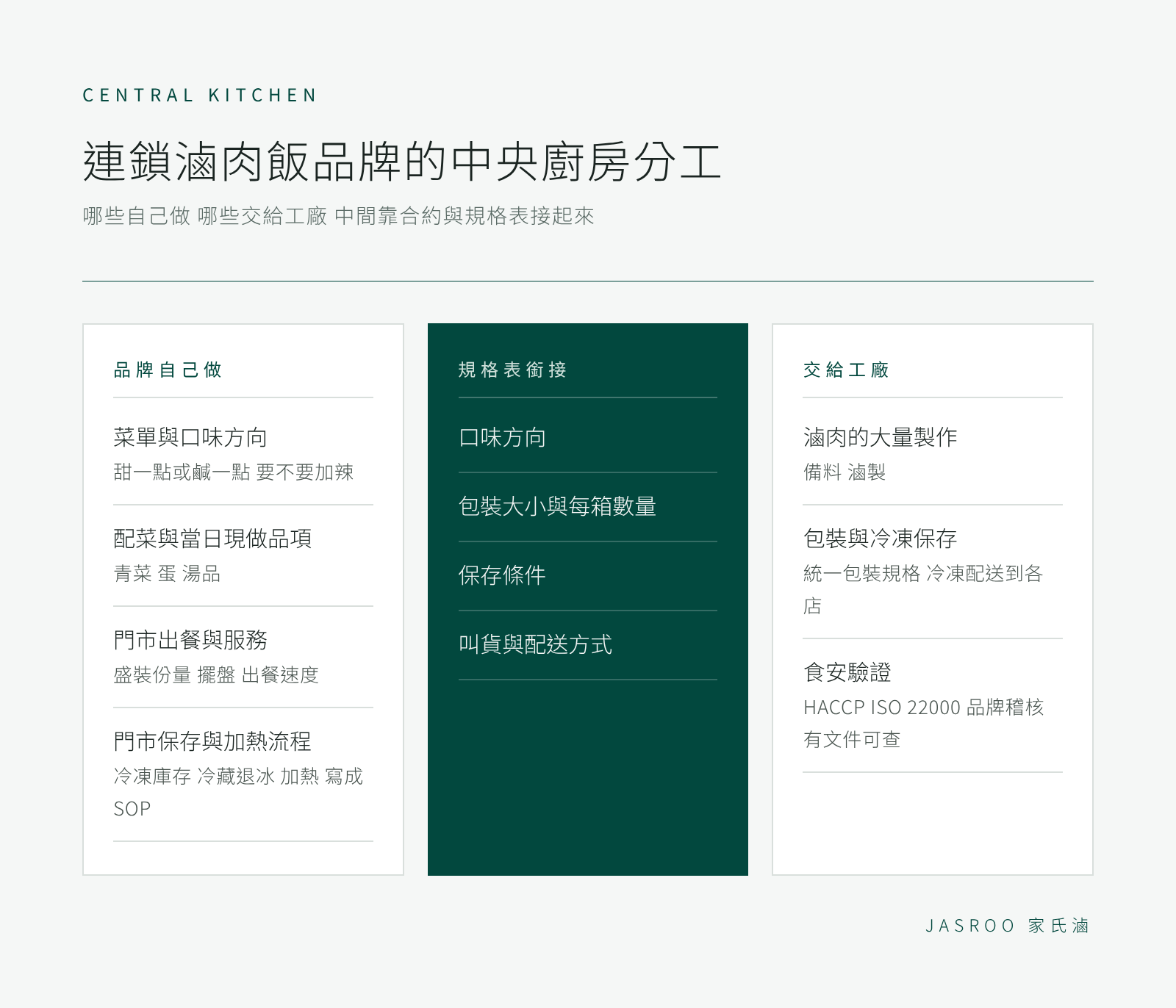Click the text 盛裝份量 擺盤 出餐速度
The width and height of the screenshot is (1176, 1008).
[216, 675]
